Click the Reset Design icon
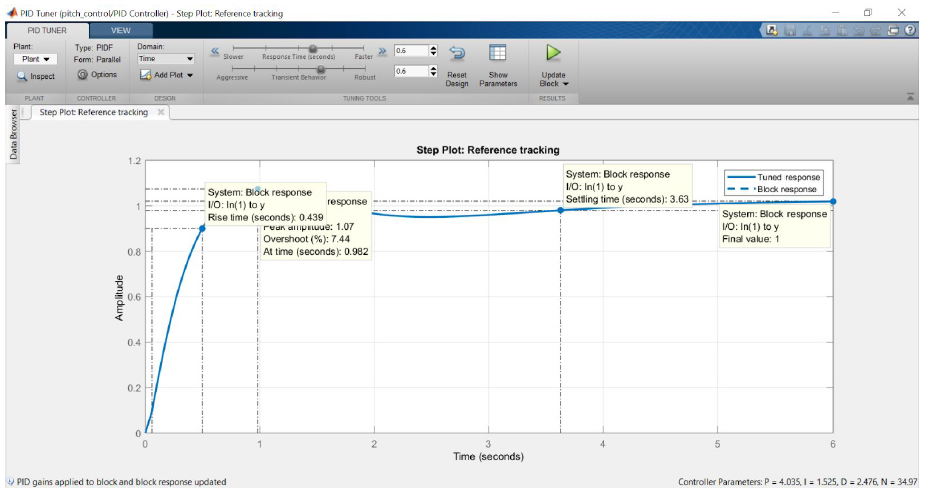 click(x=457, y=54)
